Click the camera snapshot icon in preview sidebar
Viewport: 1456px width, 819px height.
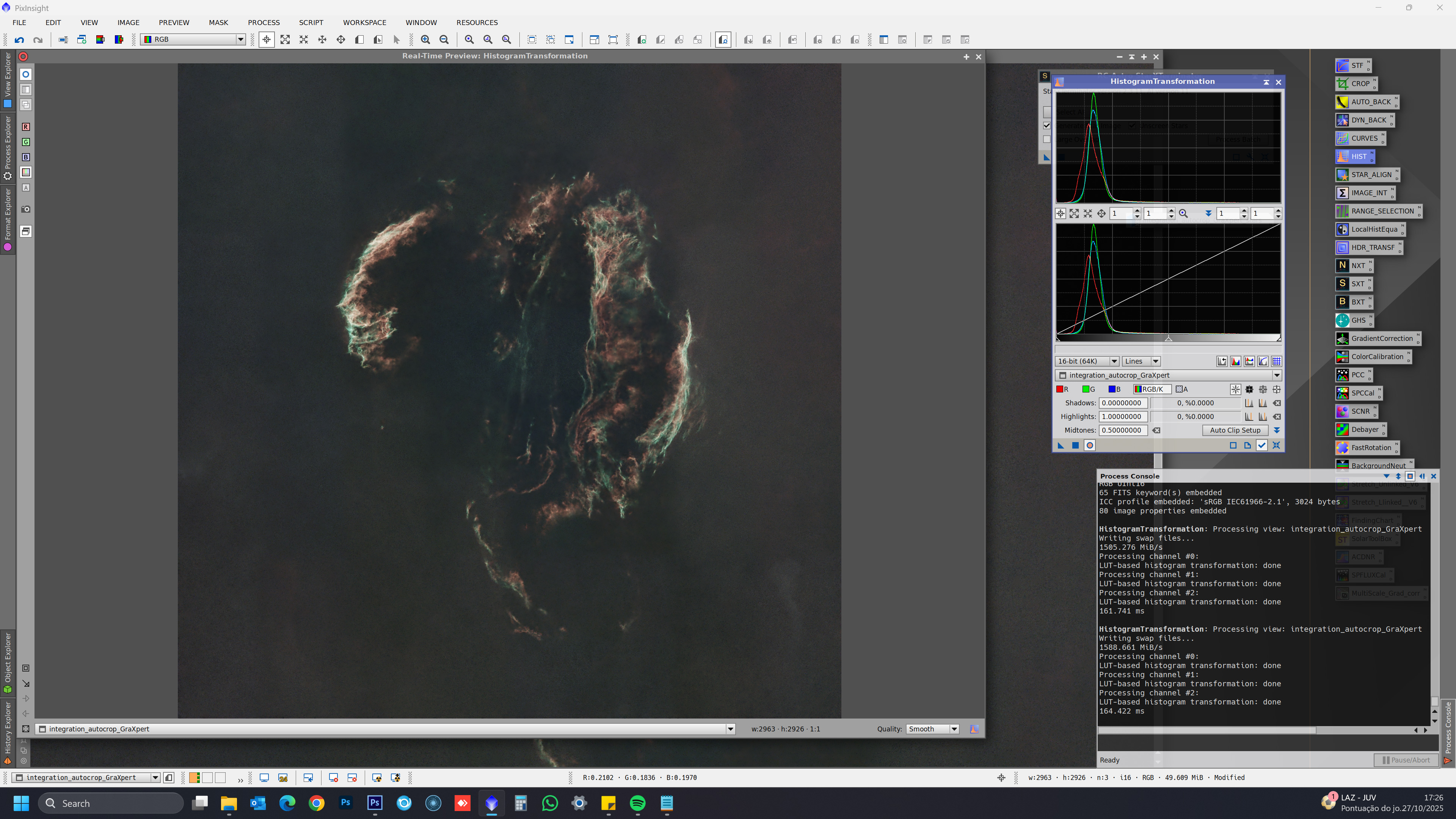tap(26, 209)
